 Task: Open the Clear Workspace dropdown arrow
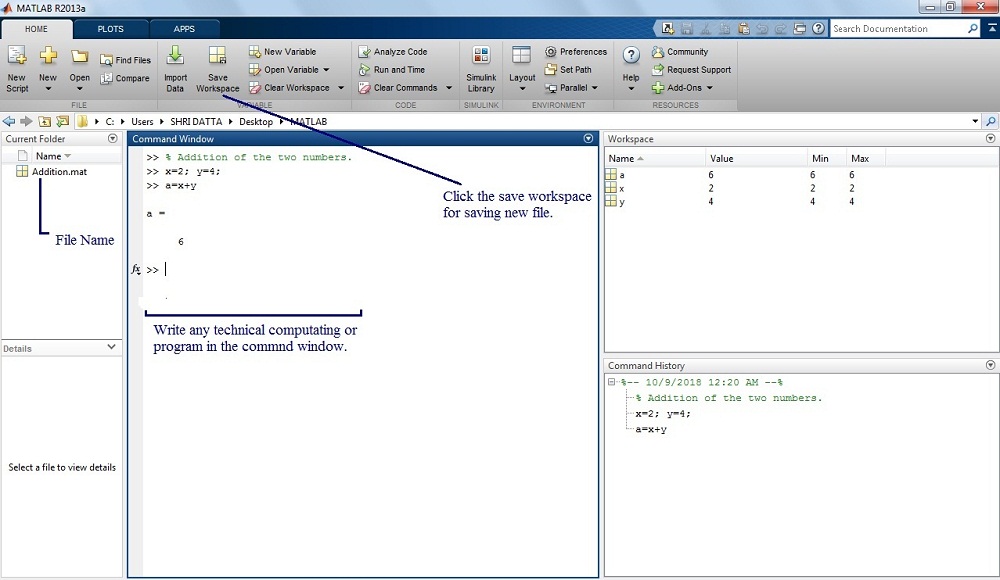(341, 88)
